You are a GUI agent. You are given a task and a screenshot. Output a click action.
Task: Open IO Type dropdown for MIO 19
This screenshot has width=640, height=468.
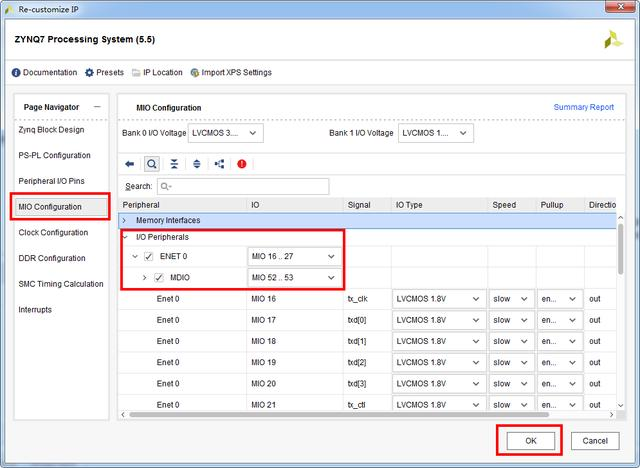[x=439, y=362]
